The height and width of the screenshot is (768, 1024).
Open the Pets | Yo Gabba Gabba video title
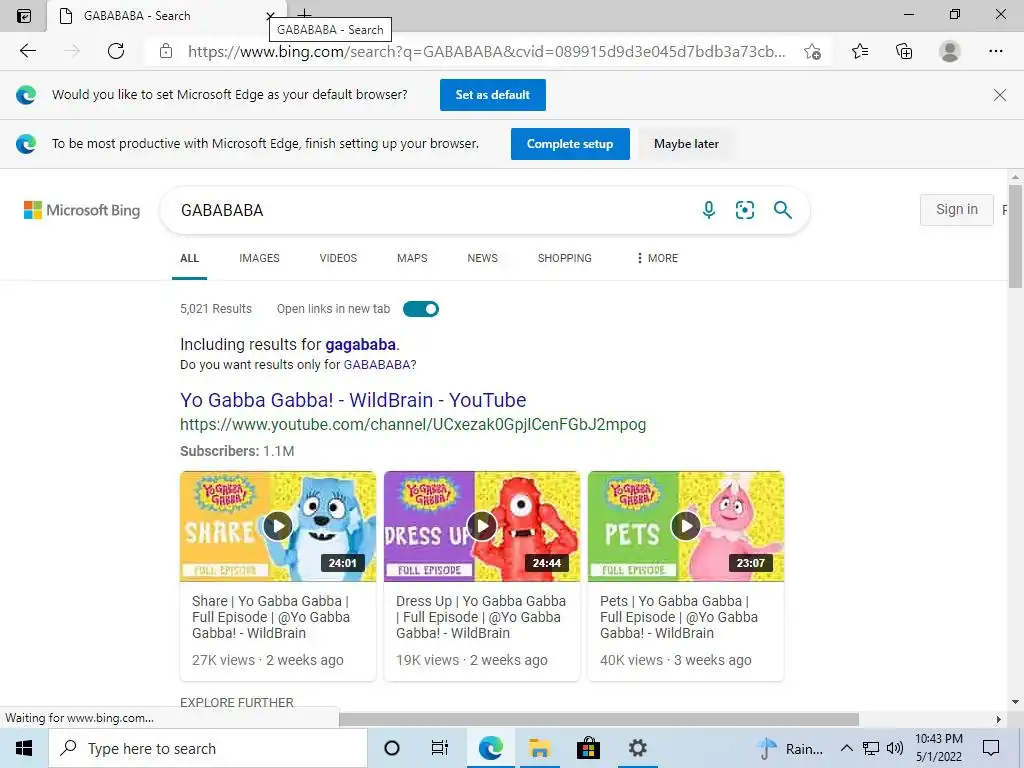[x=679, y=617]
